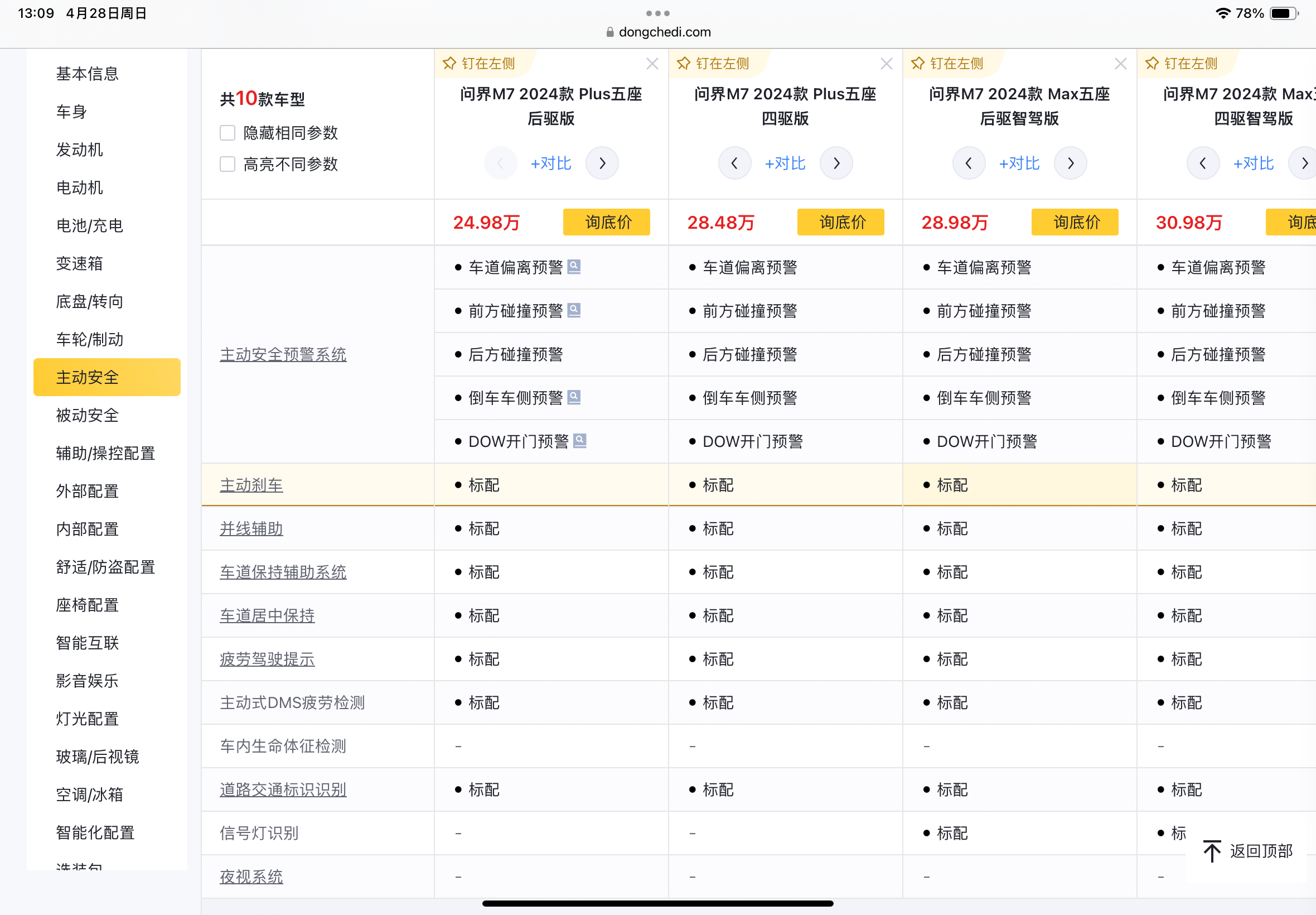
Task: Jump to 内部配置 section
Action: [87, 529]
